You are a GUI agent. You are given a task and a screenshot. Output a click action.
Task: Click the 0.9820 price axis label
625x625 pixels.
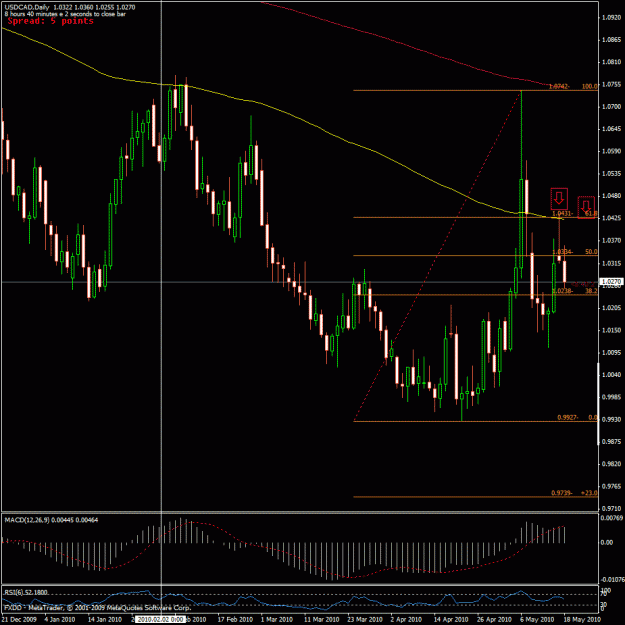[x=612, y=464]
